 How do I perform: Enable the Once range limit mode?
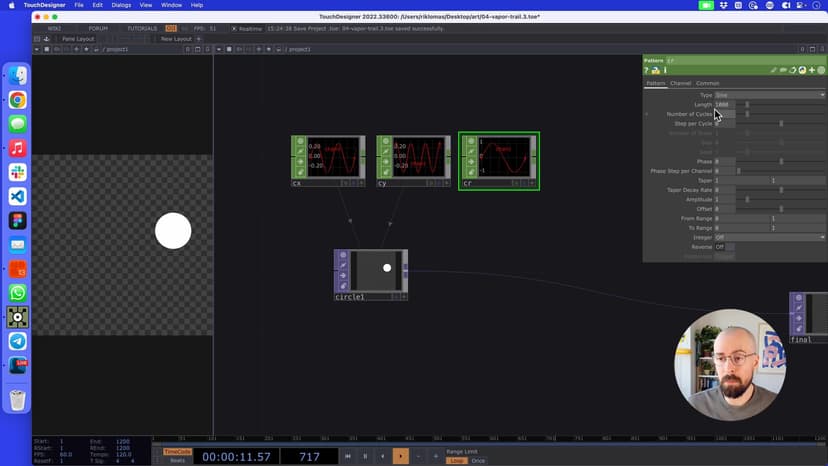point(479,461)
